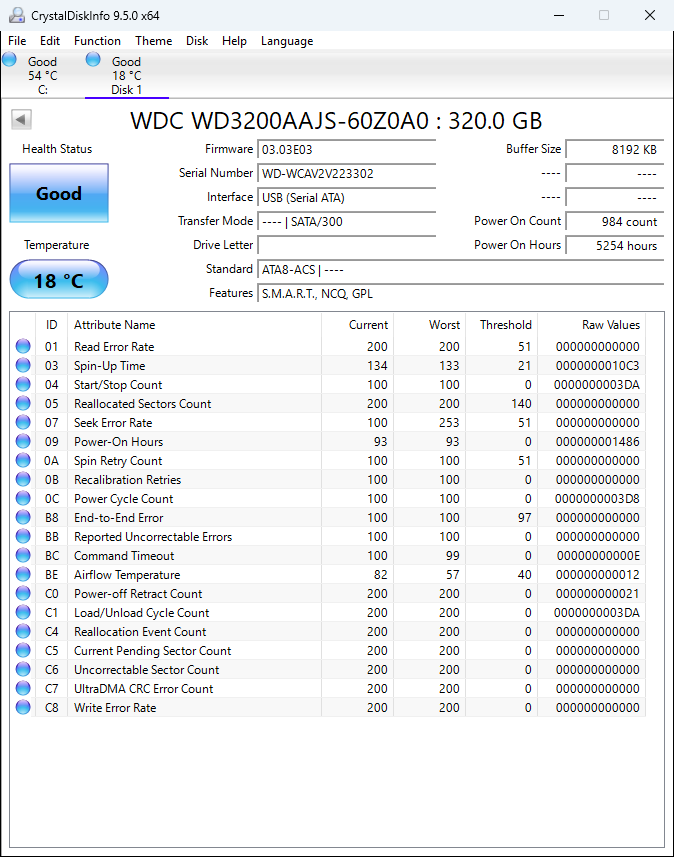Viewport: 674px width, 857px height.
Task: Click the status orb for Power Cycle Count
Action: [x=23, y=498]
